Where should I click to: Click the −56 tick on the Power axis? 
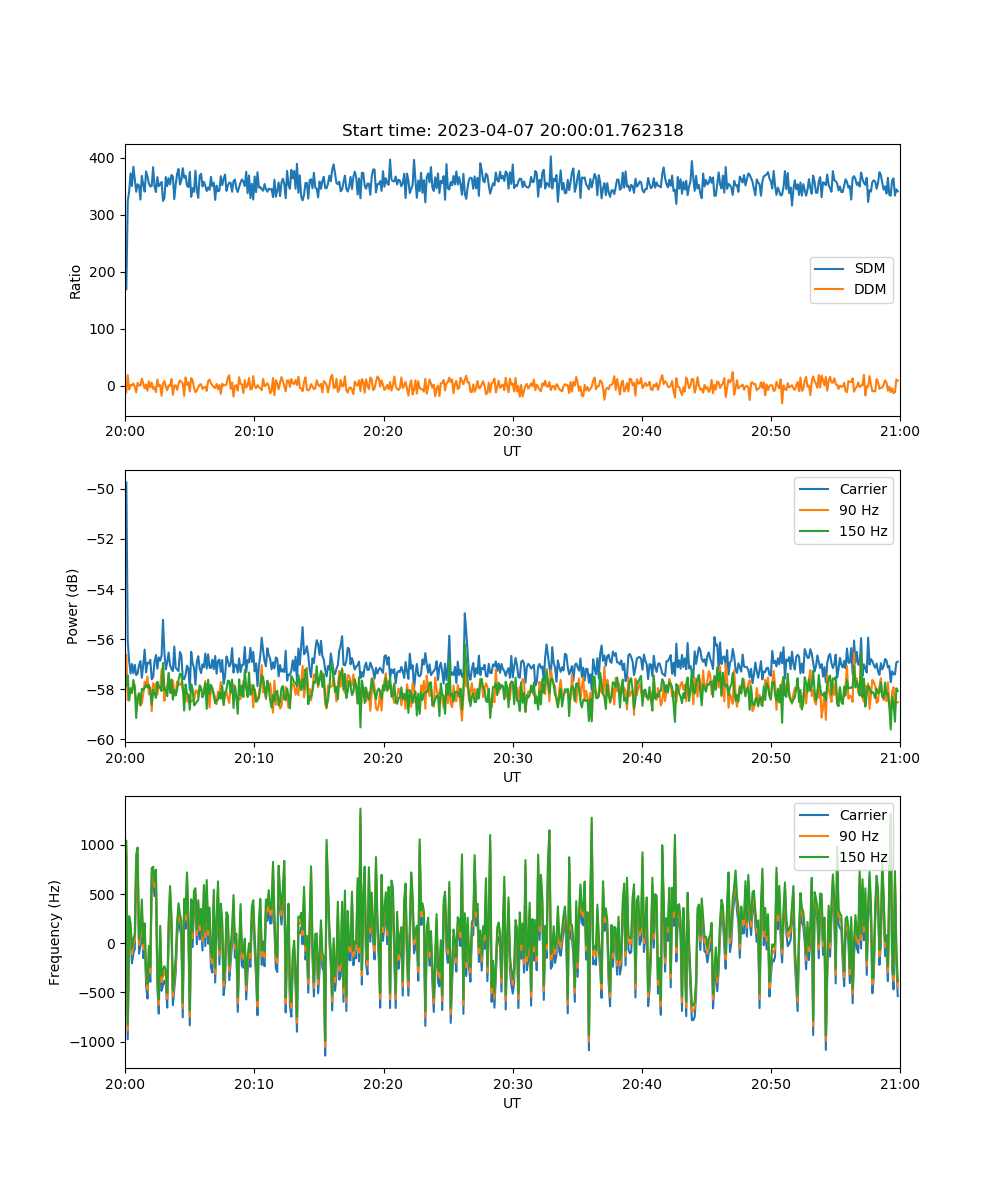click(x=102, y=639)
